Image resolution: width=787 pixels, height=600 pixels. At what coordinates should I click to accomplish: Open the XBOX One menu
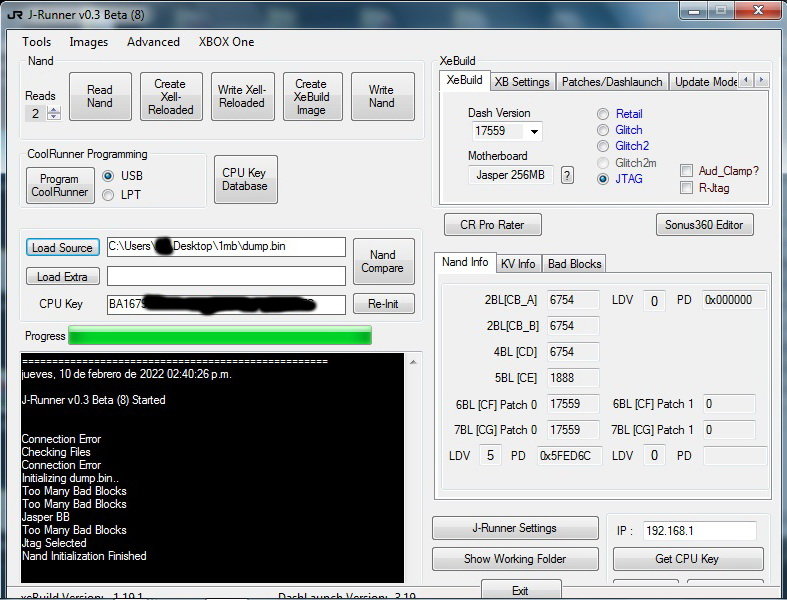pos(226,42)
